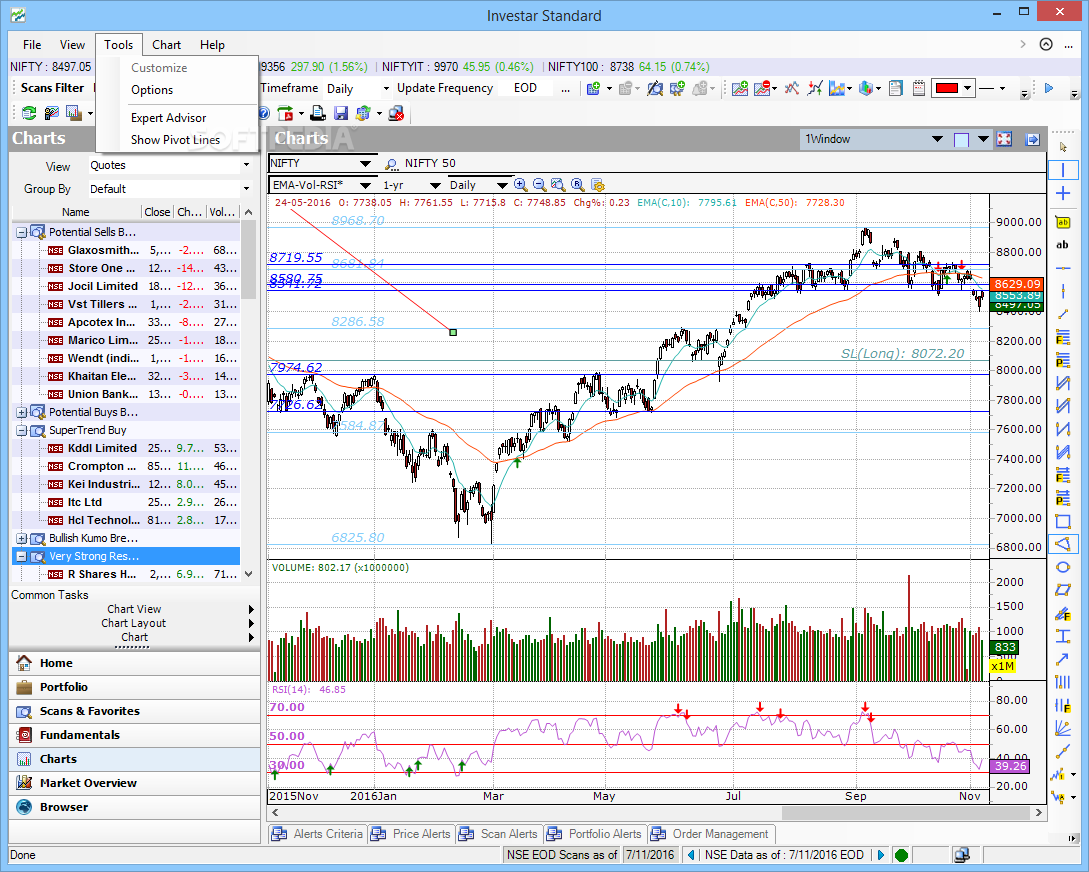The height and width of the screenshot is (872, 1089).
Task: Select the crosshair cursor tool
Action: [1063, 193]
